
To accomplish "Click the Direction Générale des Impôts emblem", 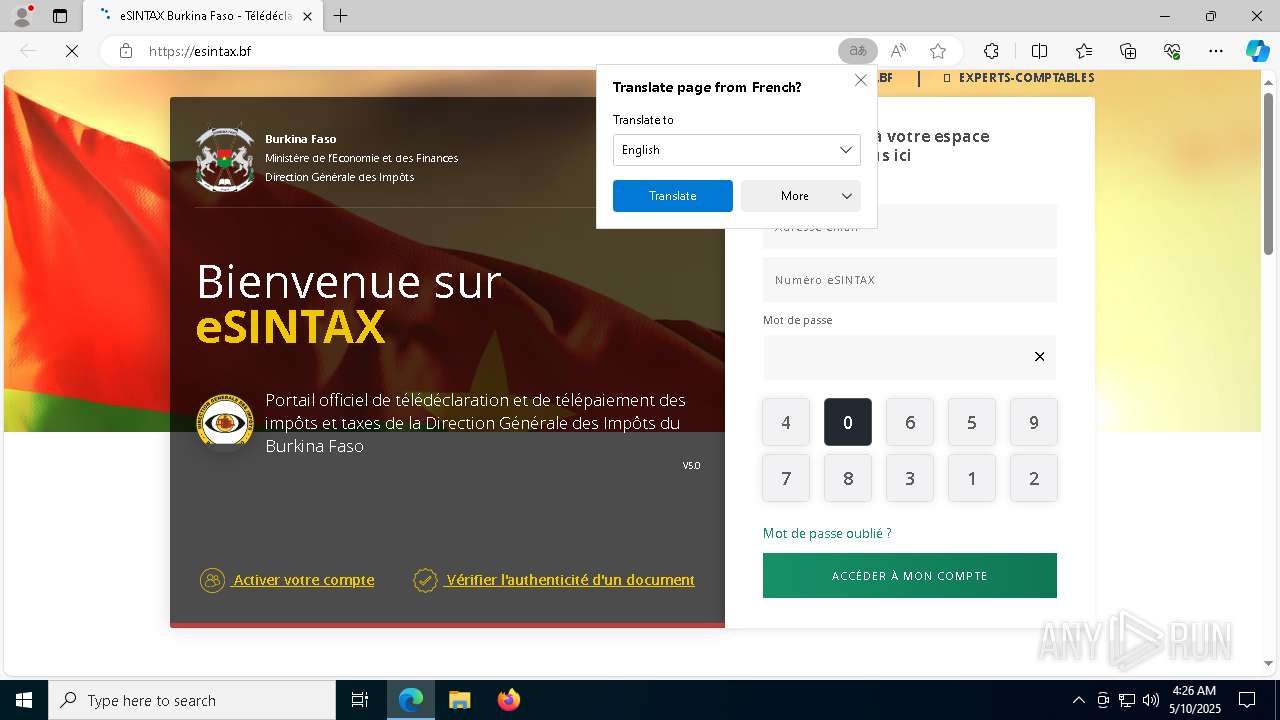I will point(225,422).
